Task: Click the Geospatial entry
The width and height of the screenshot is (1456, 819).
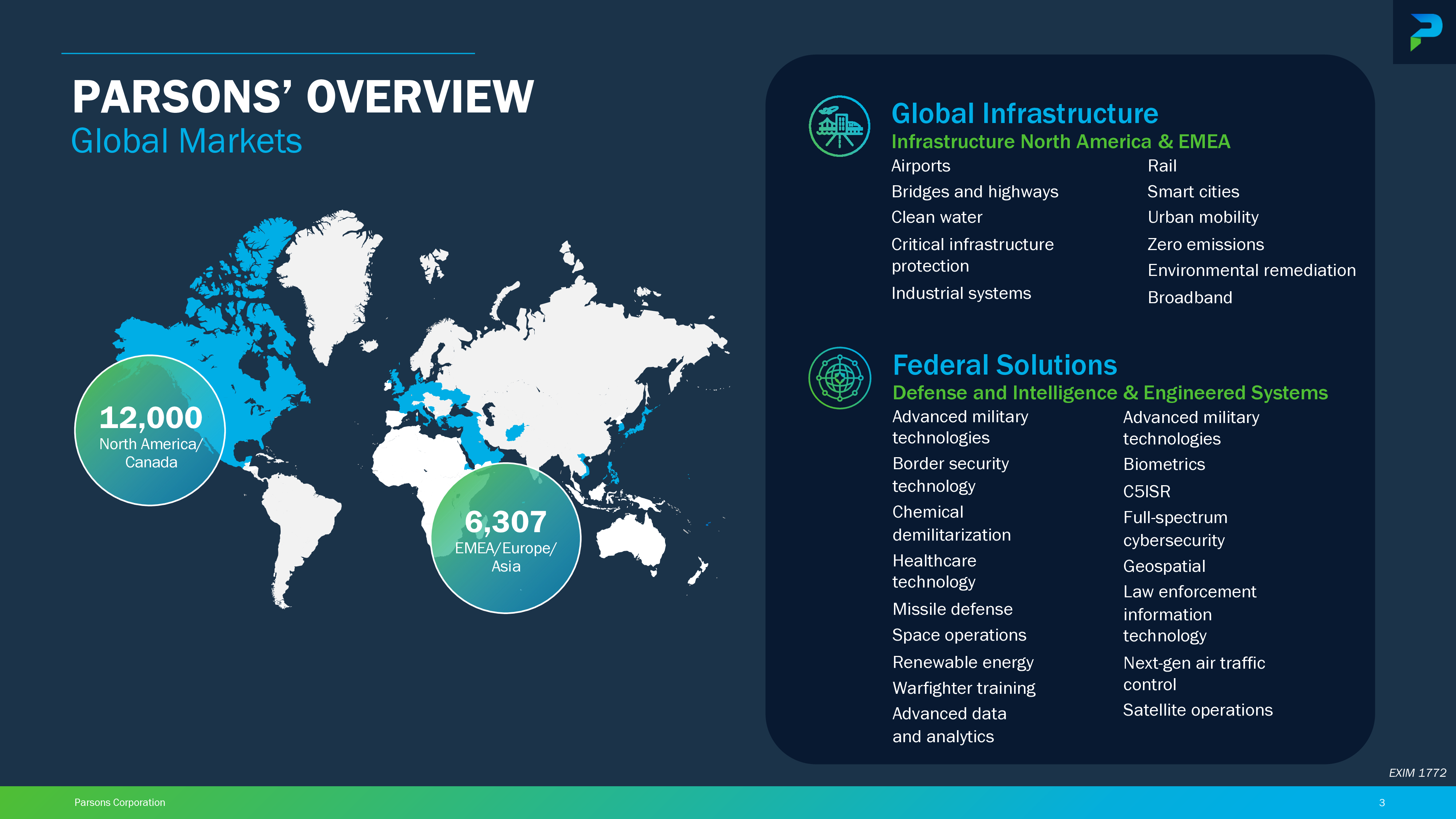Action: point(1164,566)
